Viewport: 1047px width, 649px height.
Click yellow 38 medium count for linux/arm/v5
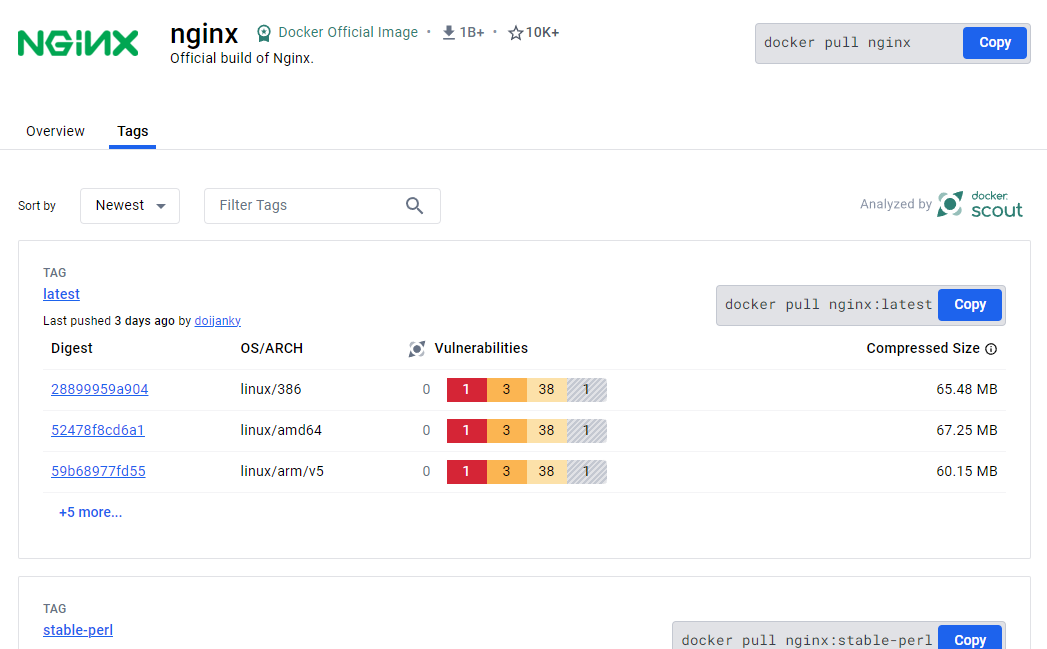click(547, 471)
